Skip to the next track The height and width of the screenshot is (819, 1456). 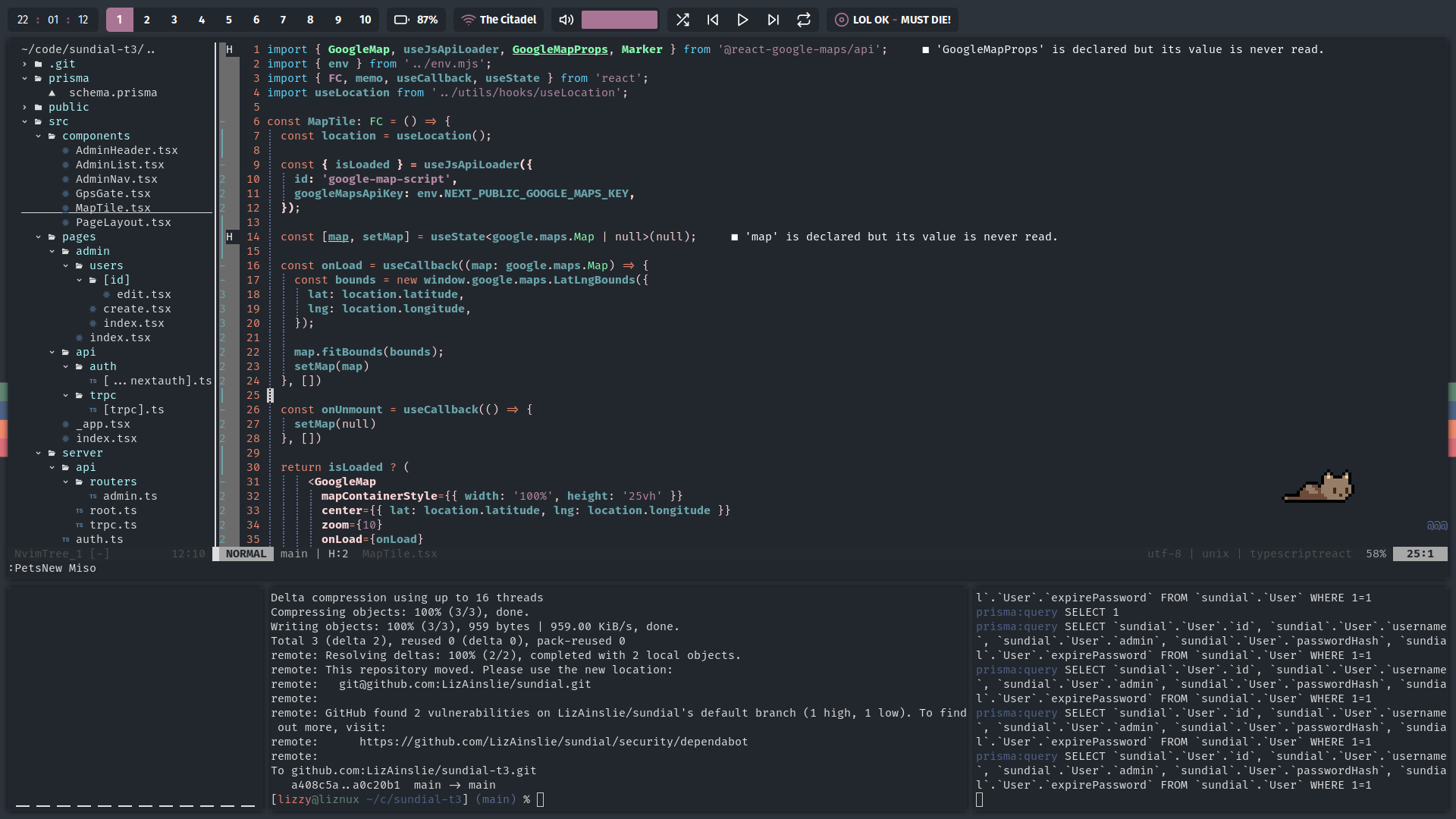pyautogui.click(x=773, y=20)
